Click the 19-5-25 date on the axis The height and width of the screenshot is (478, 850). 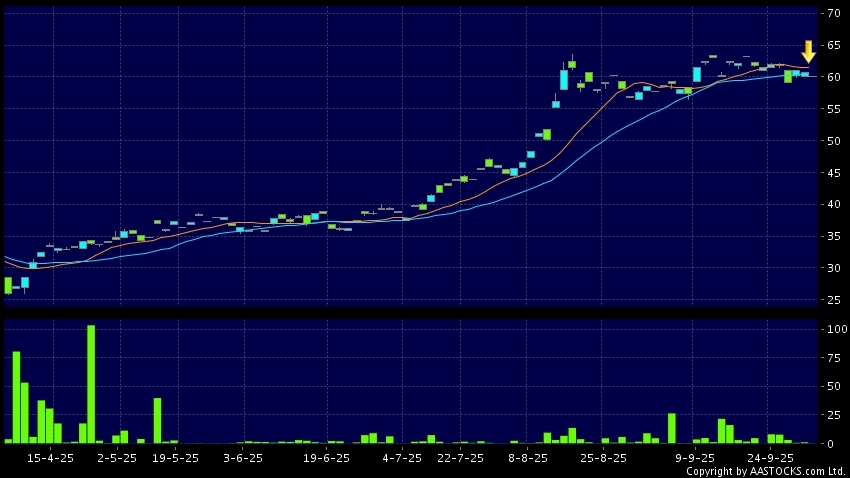(x=175, y=458)
